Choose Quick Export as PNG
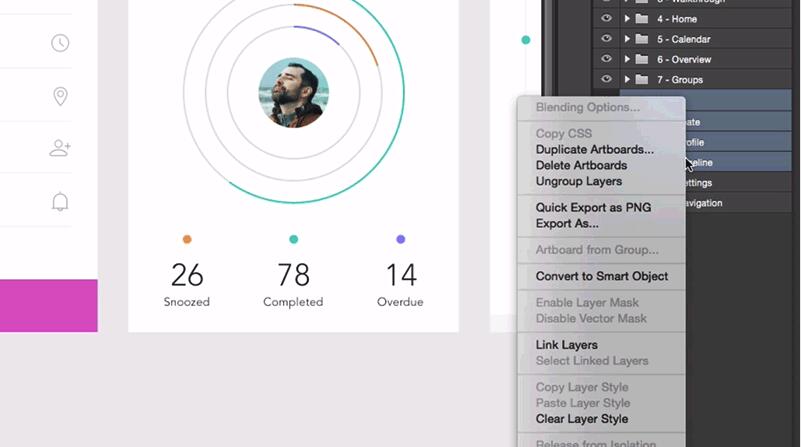The width and height of the screenshot is (801, 447). [593, 207]
